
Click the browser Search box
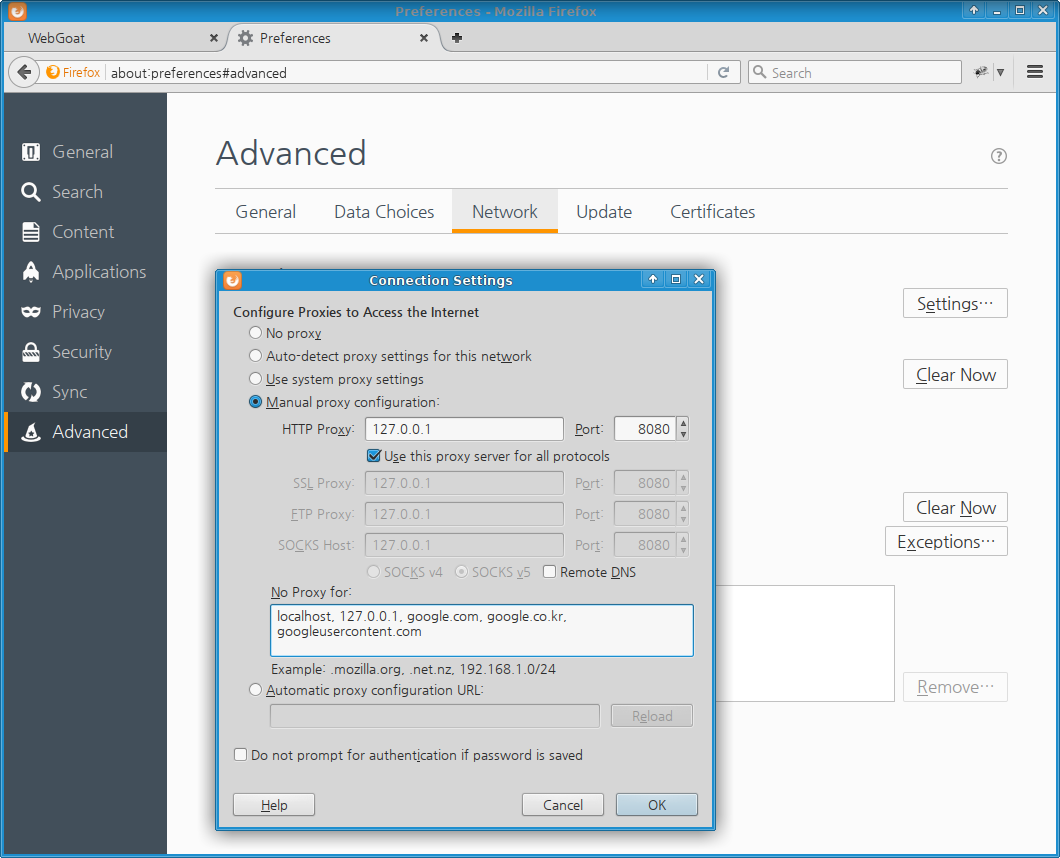click(x=854, y=72)
